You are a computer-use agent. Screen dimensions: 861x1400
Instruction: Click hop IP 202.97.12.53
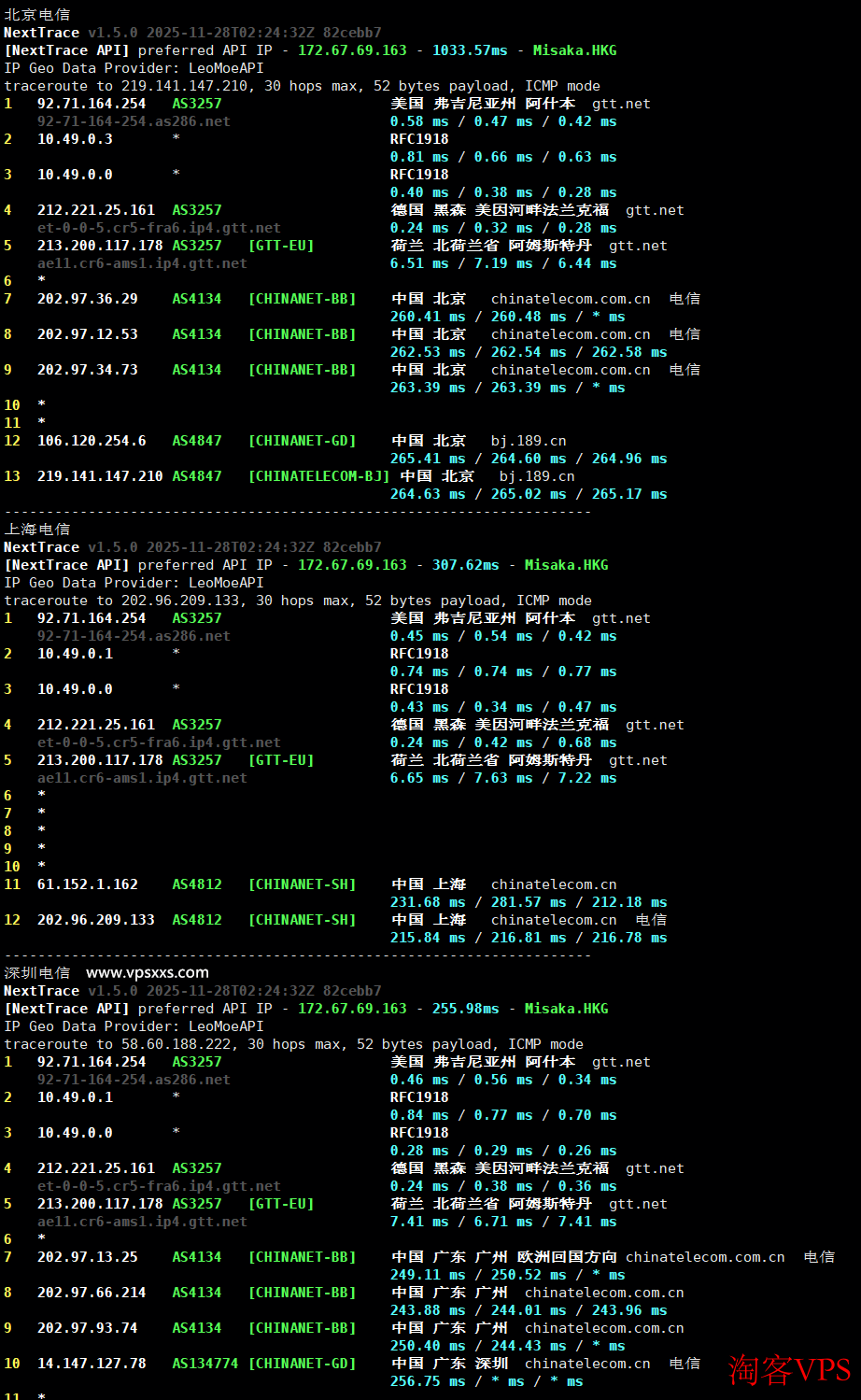[x=88, y=334]
